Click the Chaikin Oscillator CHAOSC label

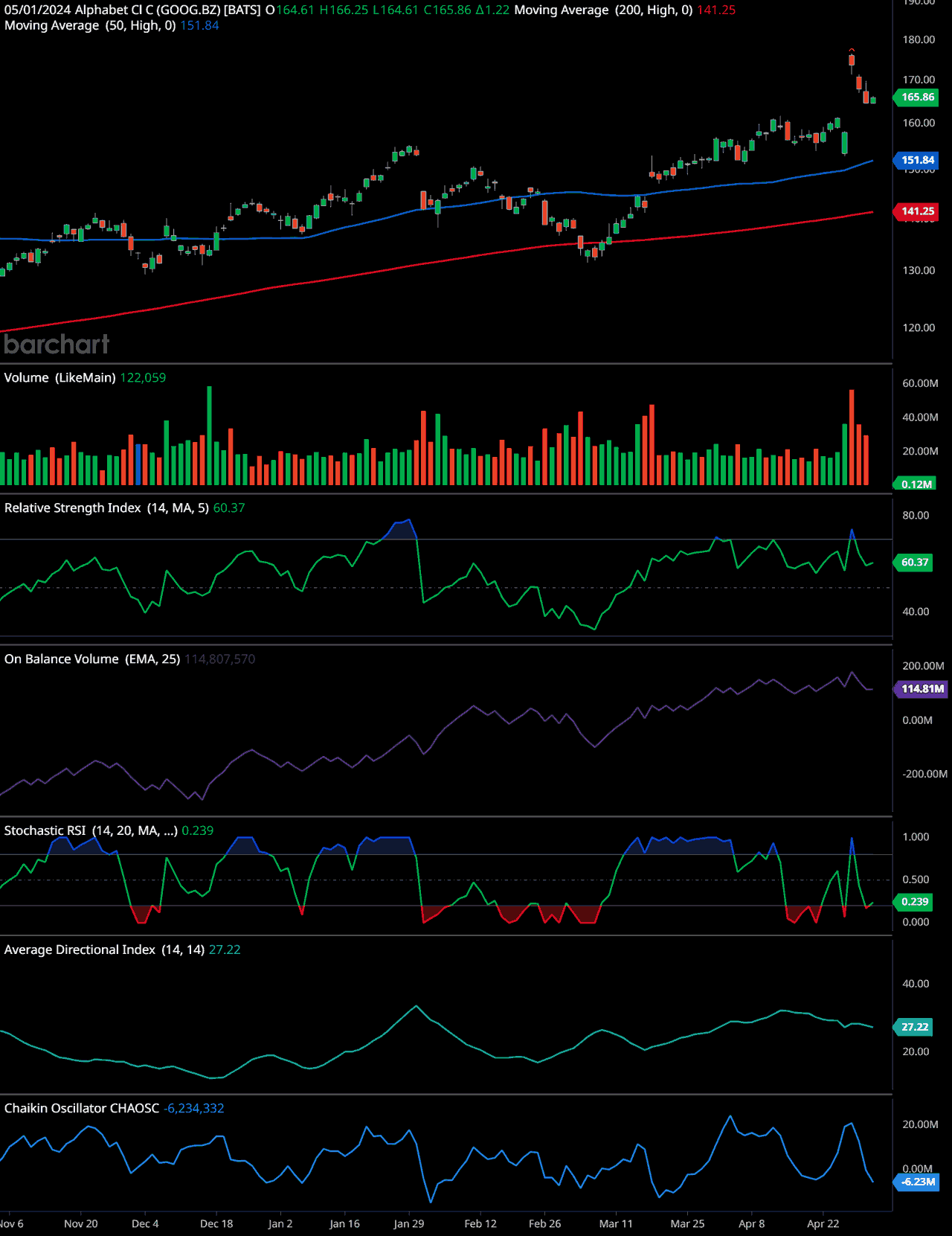coord(82,1108)
